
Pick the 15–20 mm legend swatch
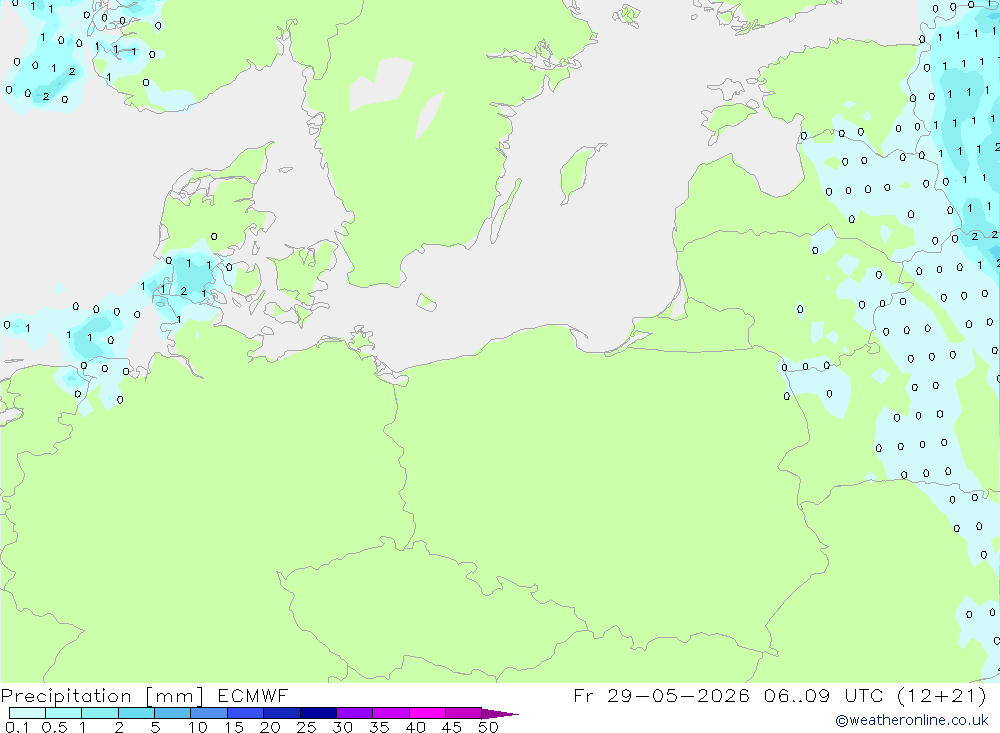(246, 713)
